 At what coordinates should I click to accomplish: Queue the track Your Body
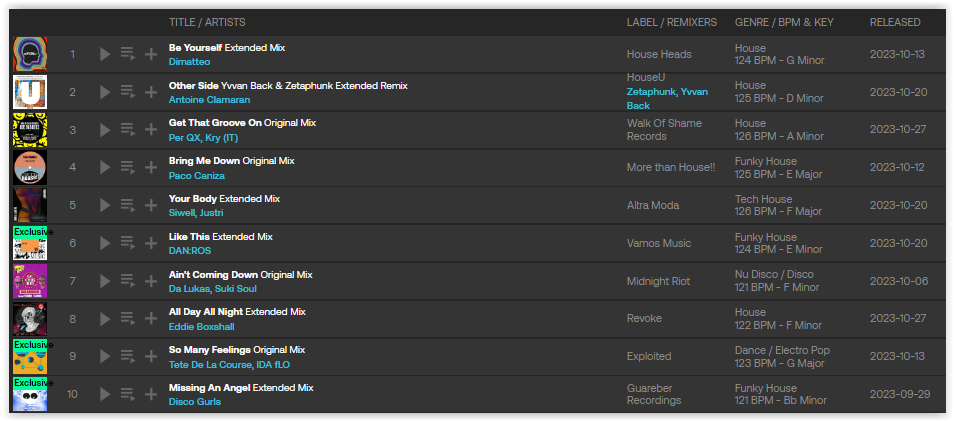coord(127,205)
